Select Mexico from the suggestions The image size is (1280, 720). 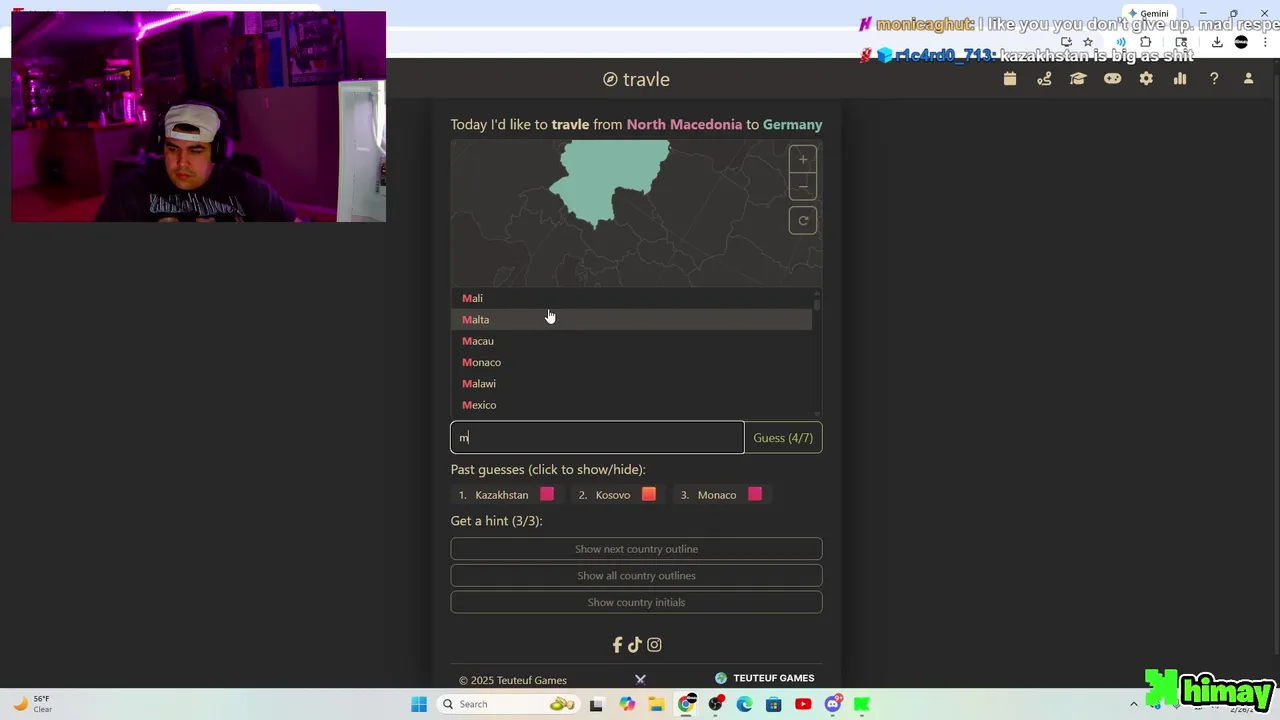[x=631, y=405]
